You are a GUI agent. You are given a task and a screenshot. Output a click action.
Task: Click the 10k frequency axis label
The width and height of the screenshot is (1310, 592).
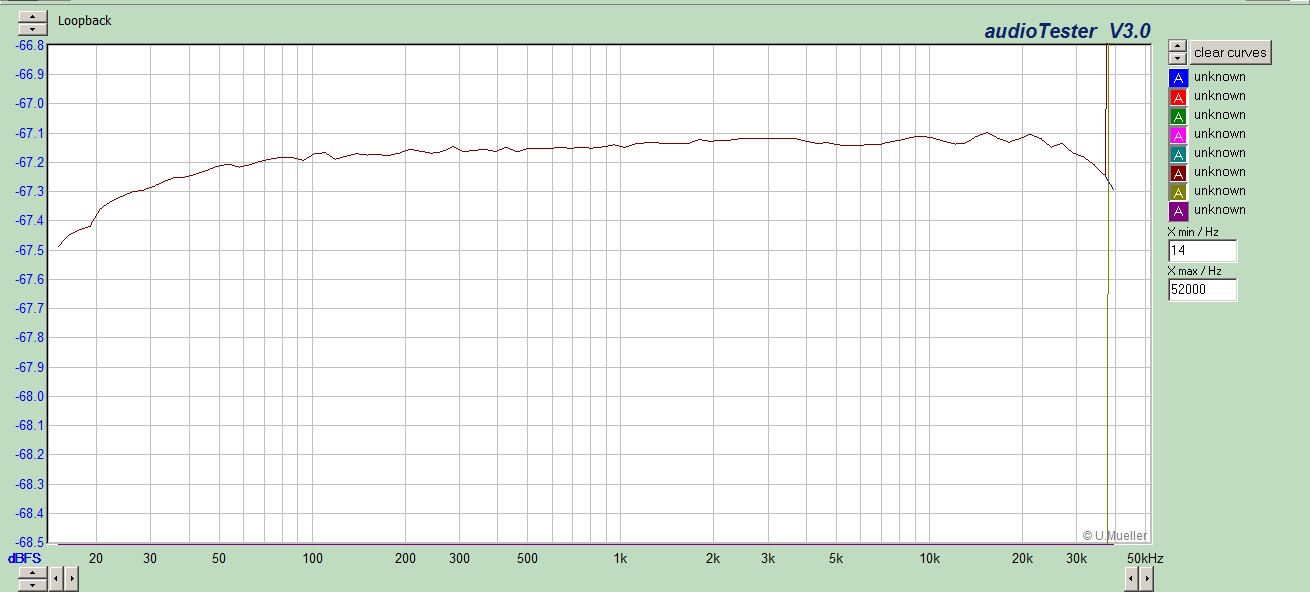coord(929,557)
